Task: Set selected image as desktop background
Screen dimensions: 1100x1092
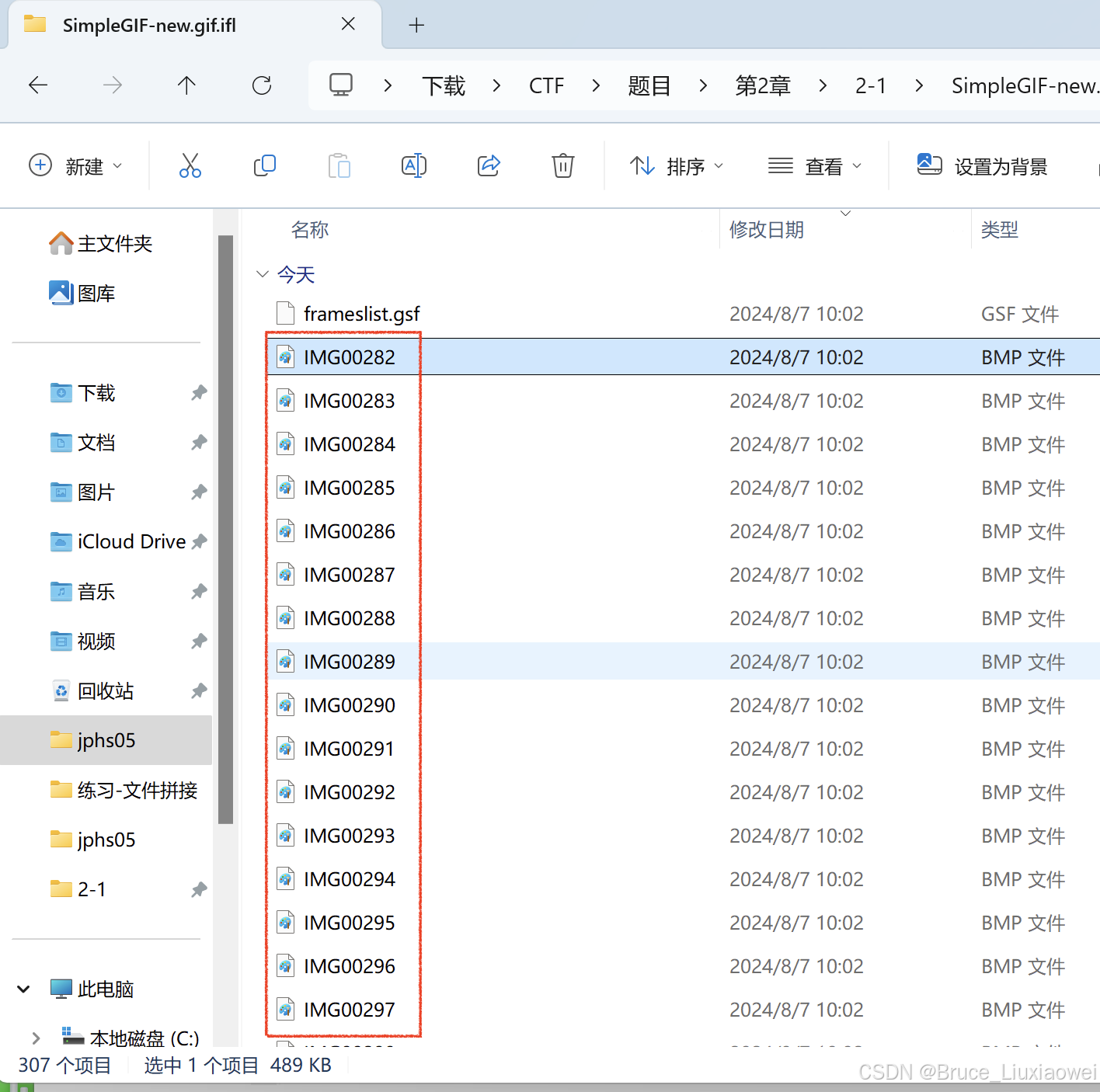Action: coord(982,165)
